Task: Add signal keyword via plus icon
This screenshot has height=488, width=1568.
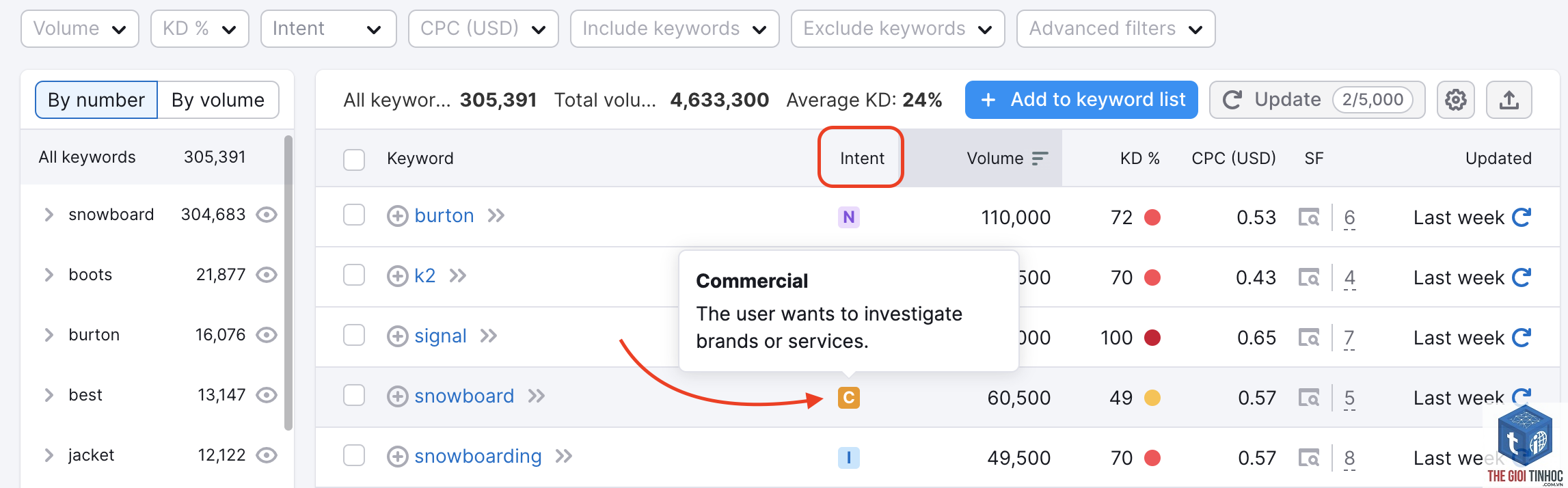Action: [x=397, y=336]
